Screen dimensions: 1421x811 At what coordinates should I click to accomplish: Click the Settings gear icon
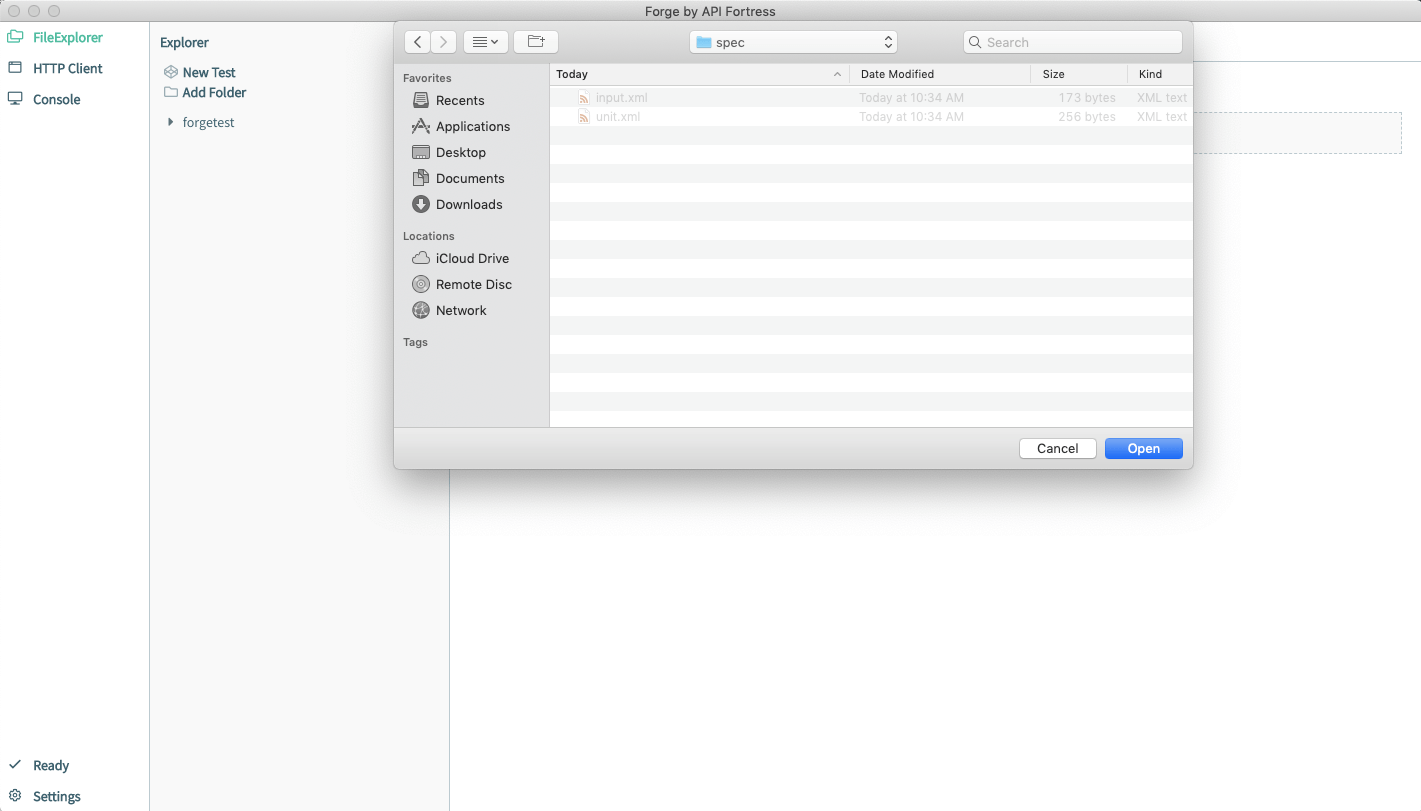tap(15, 796)
